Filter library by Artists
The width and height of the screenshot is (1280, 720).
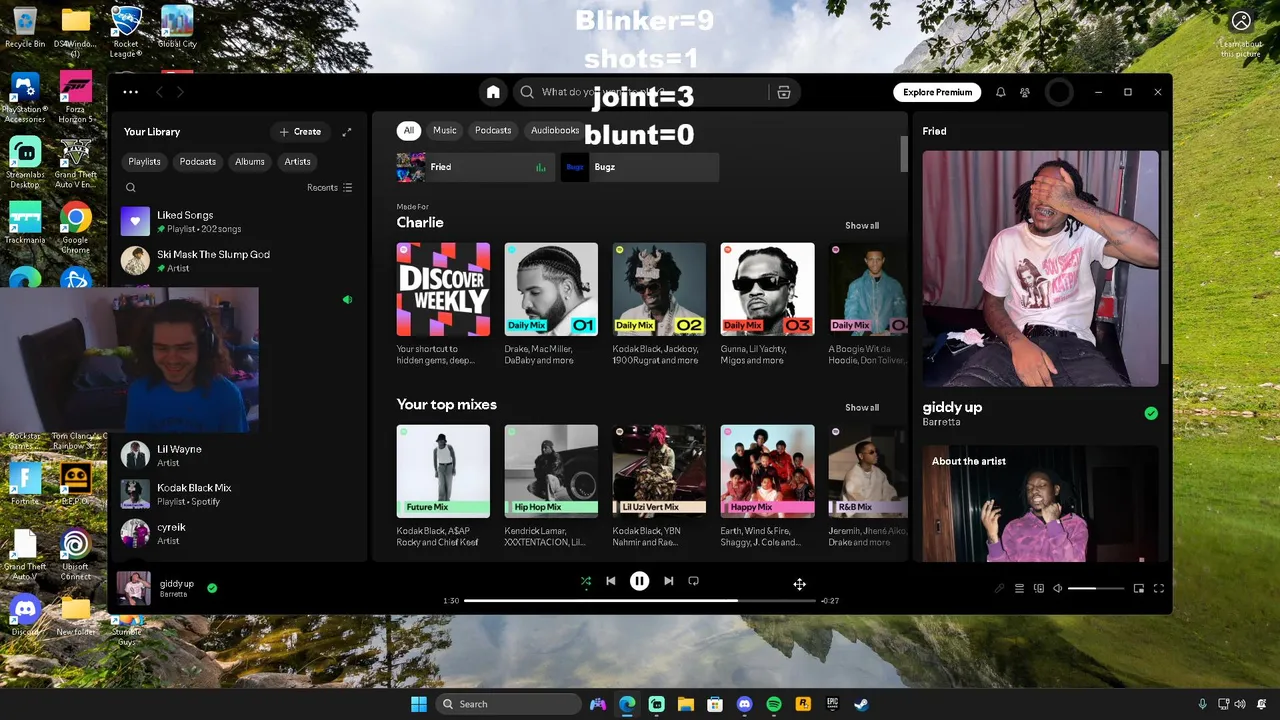click(x=297, y=161)
